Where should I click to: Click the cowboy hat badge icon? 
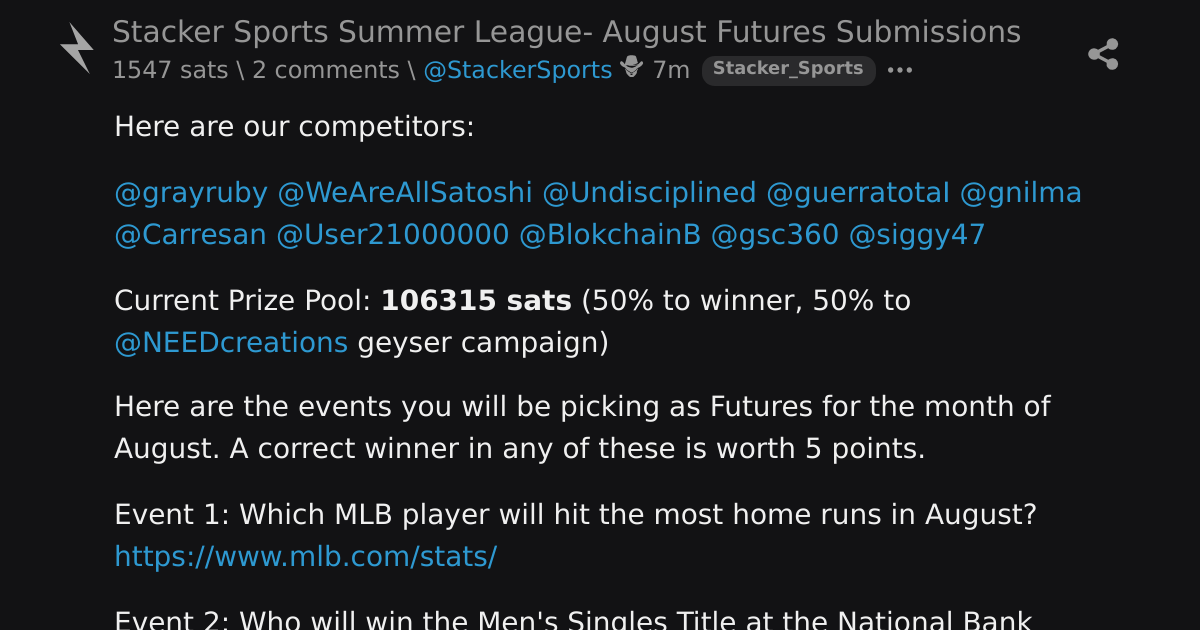point(632,69)
